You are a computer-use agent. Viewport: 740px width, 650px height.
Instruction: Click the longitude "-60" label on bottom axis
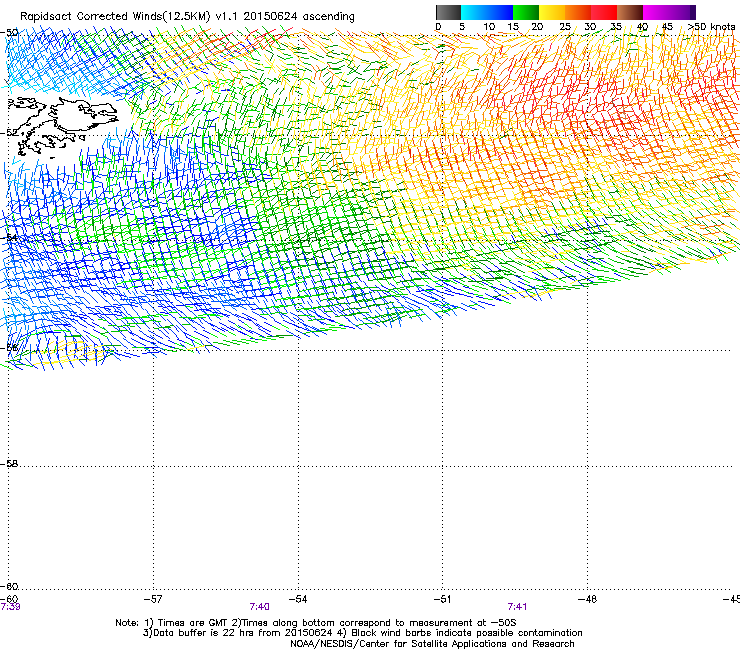tap(9, 599)
